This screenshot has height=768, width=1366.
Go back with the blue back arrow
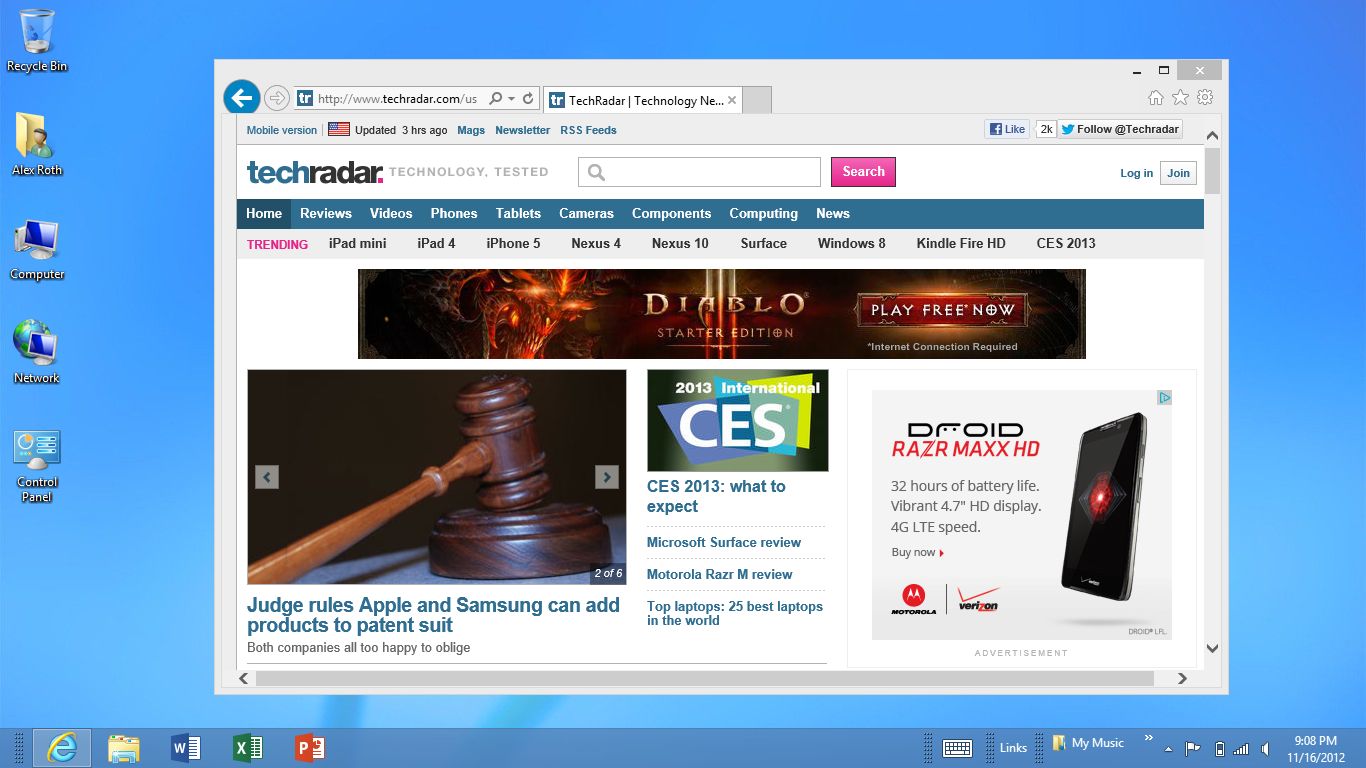[x=241, y=98]
